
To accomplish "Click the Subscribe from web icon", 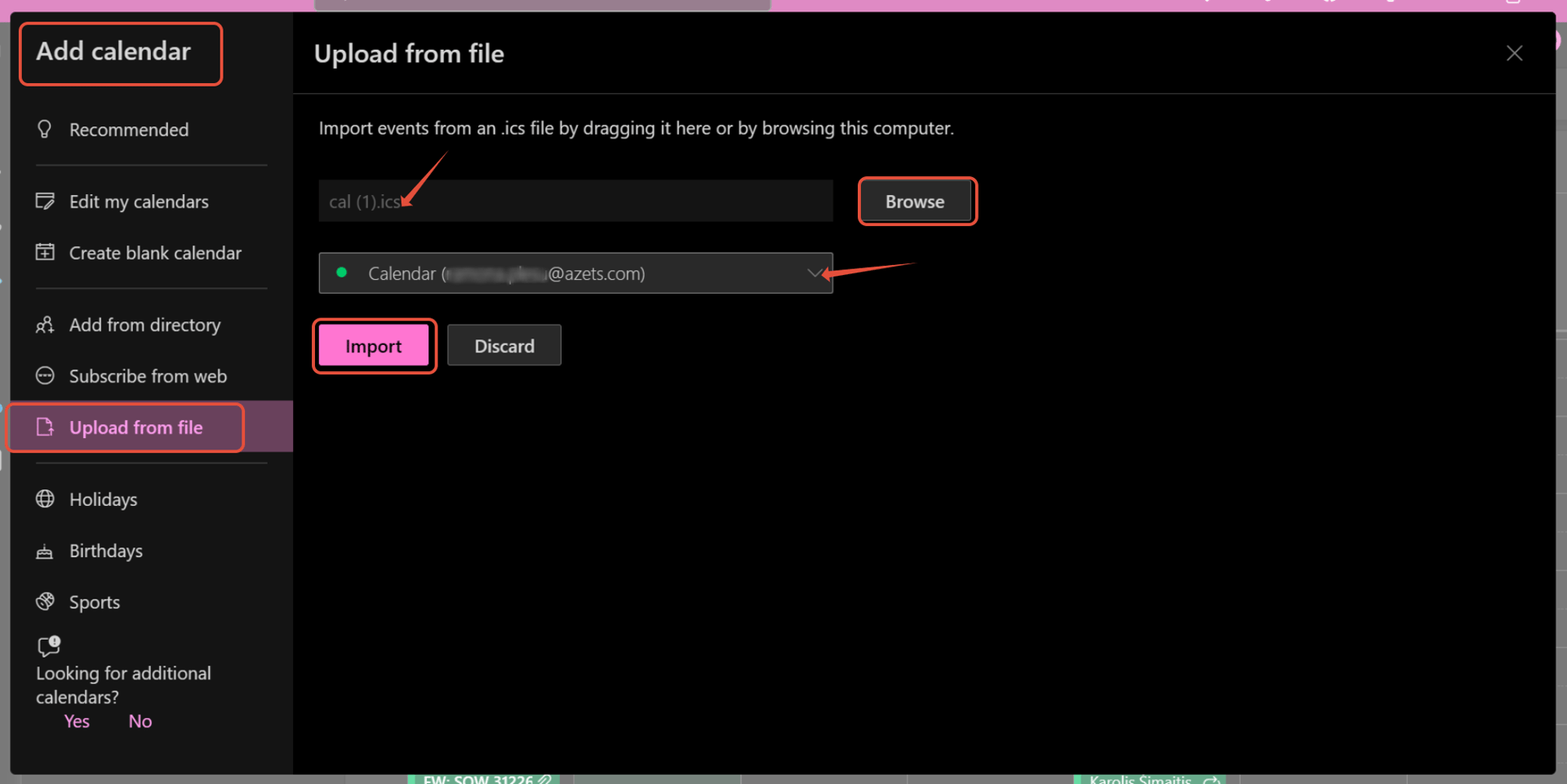I will (x=45, y=375).
